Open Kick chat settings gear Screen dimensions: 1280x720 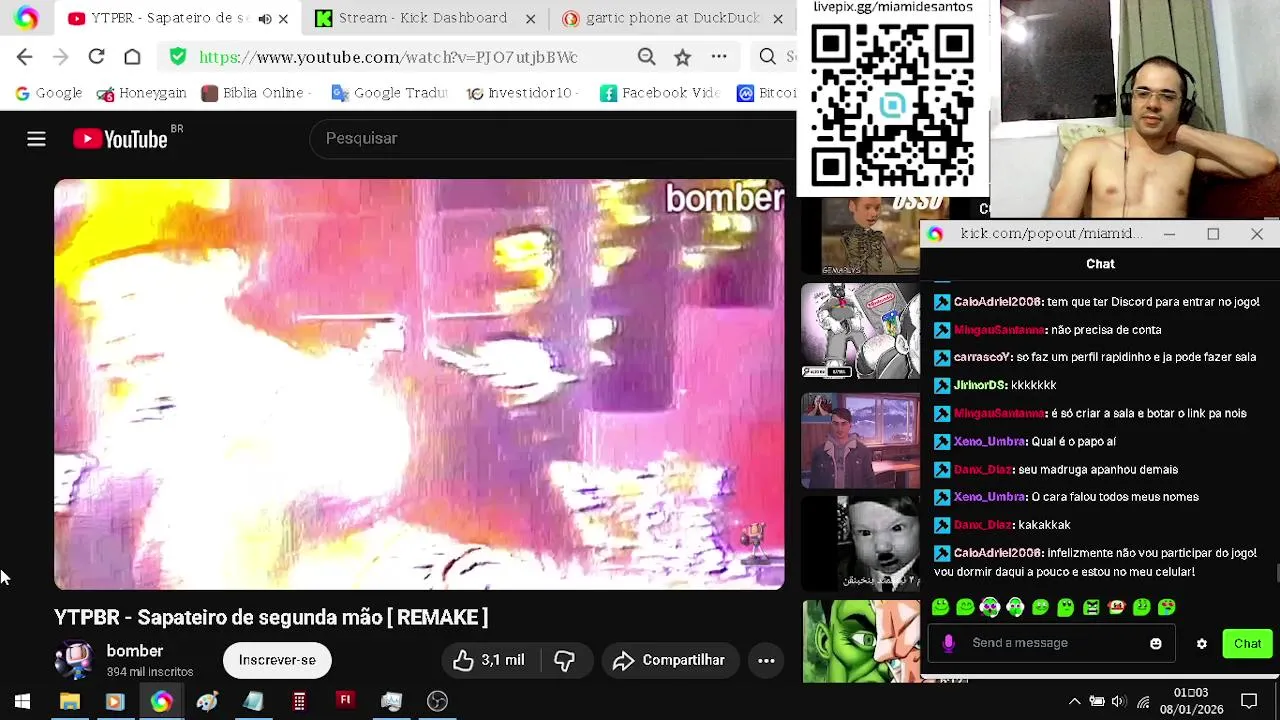1201,643
